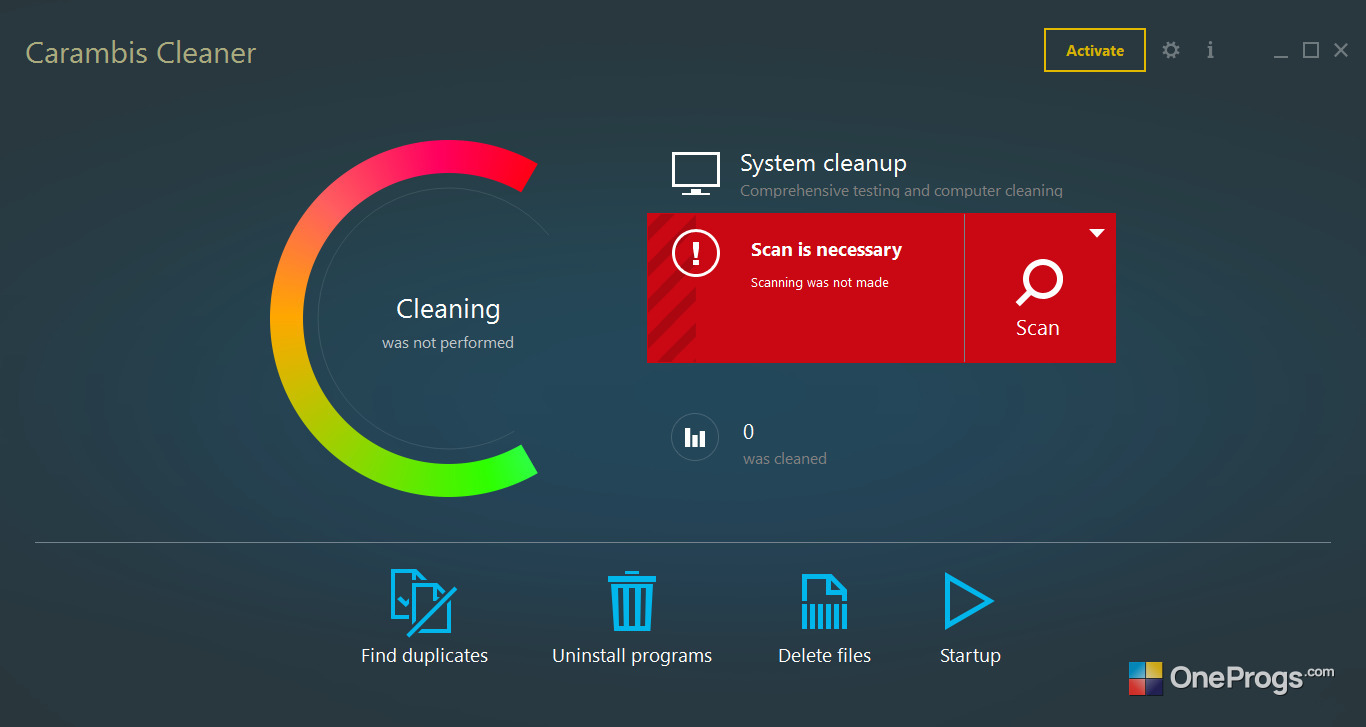Click the 'Scanning was not made' text
Viewport: 1366px width, 727px height.
(820, 283)
